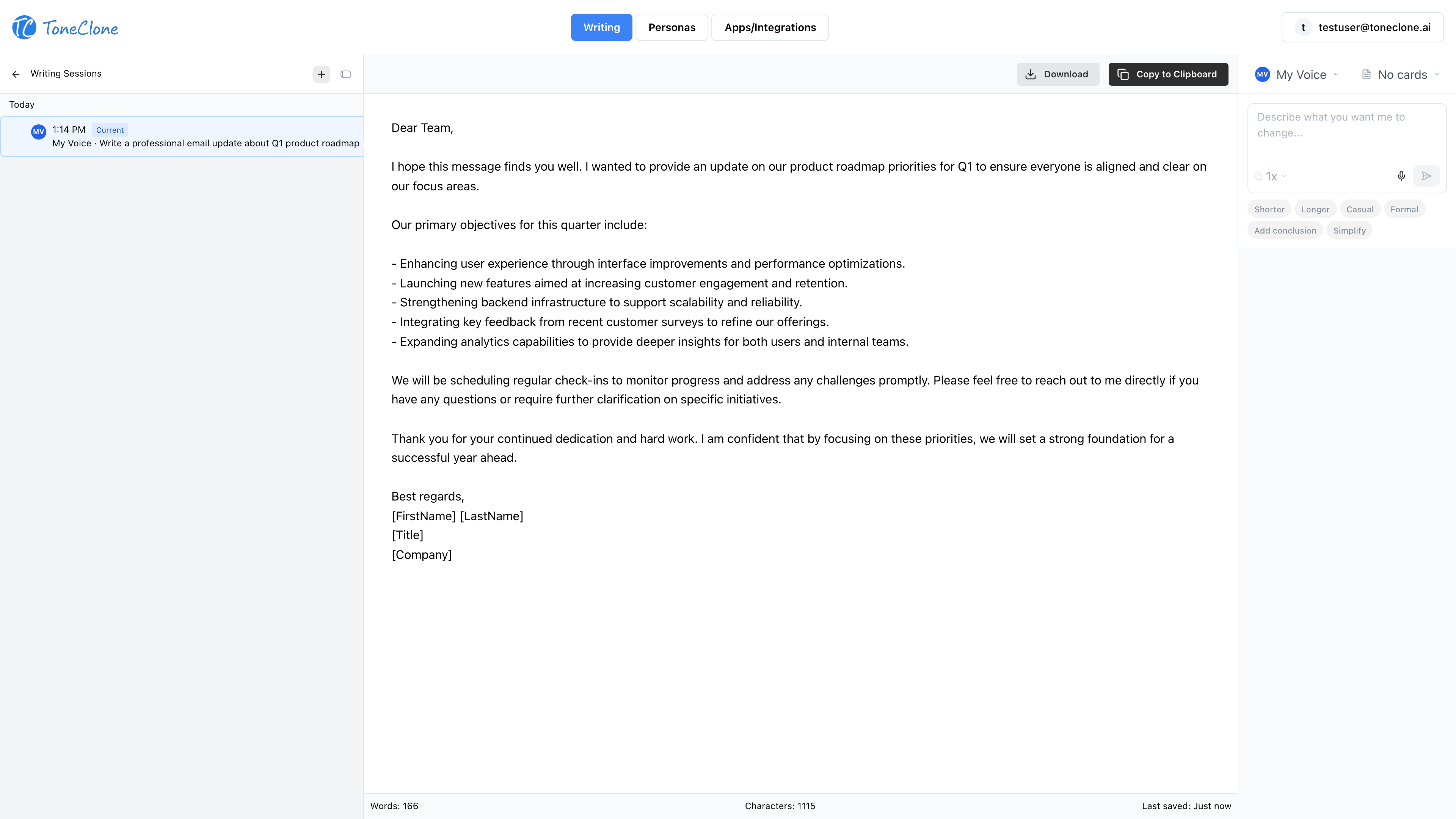The height and width of the screenshot is (819, 1456).
Task: Click the Download button
Action: pyautogui.click(x=1057, y=74)
